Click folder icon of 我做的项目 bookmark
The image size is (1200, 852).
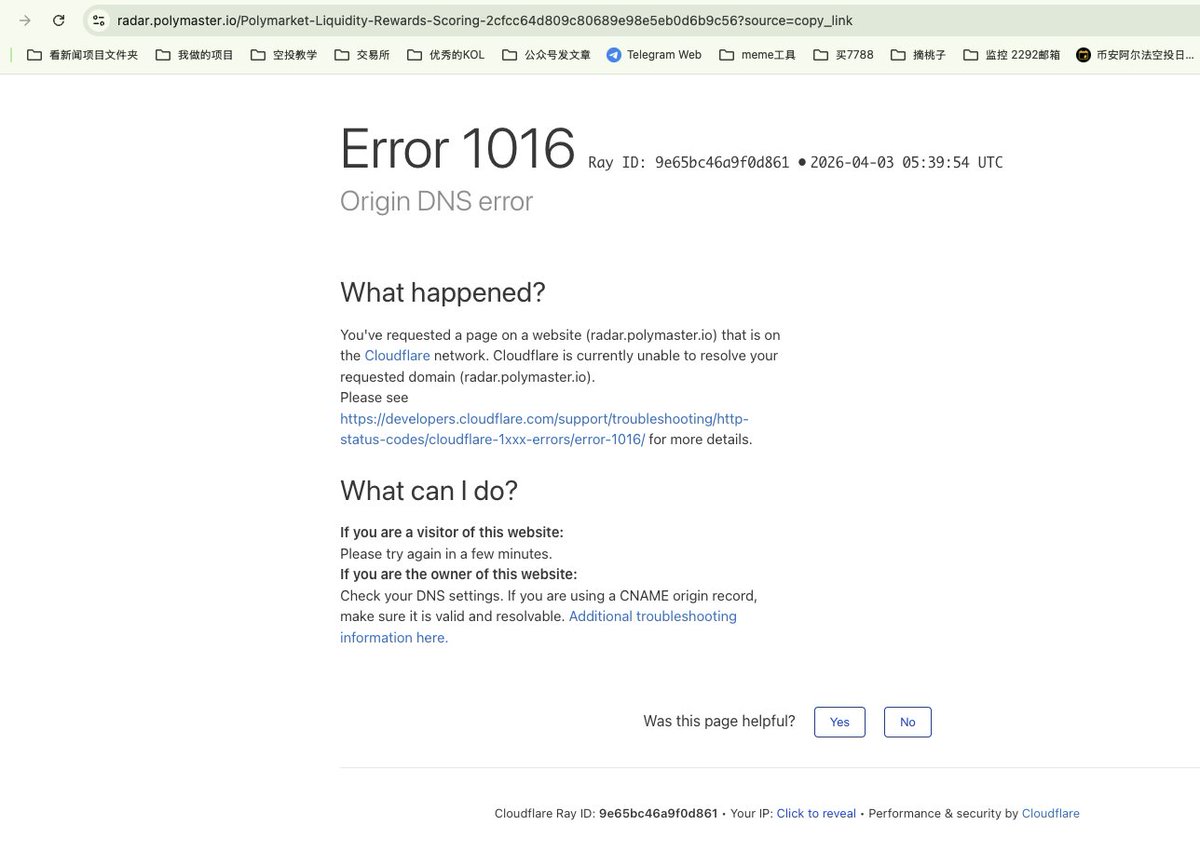click(x=163, y=55)
